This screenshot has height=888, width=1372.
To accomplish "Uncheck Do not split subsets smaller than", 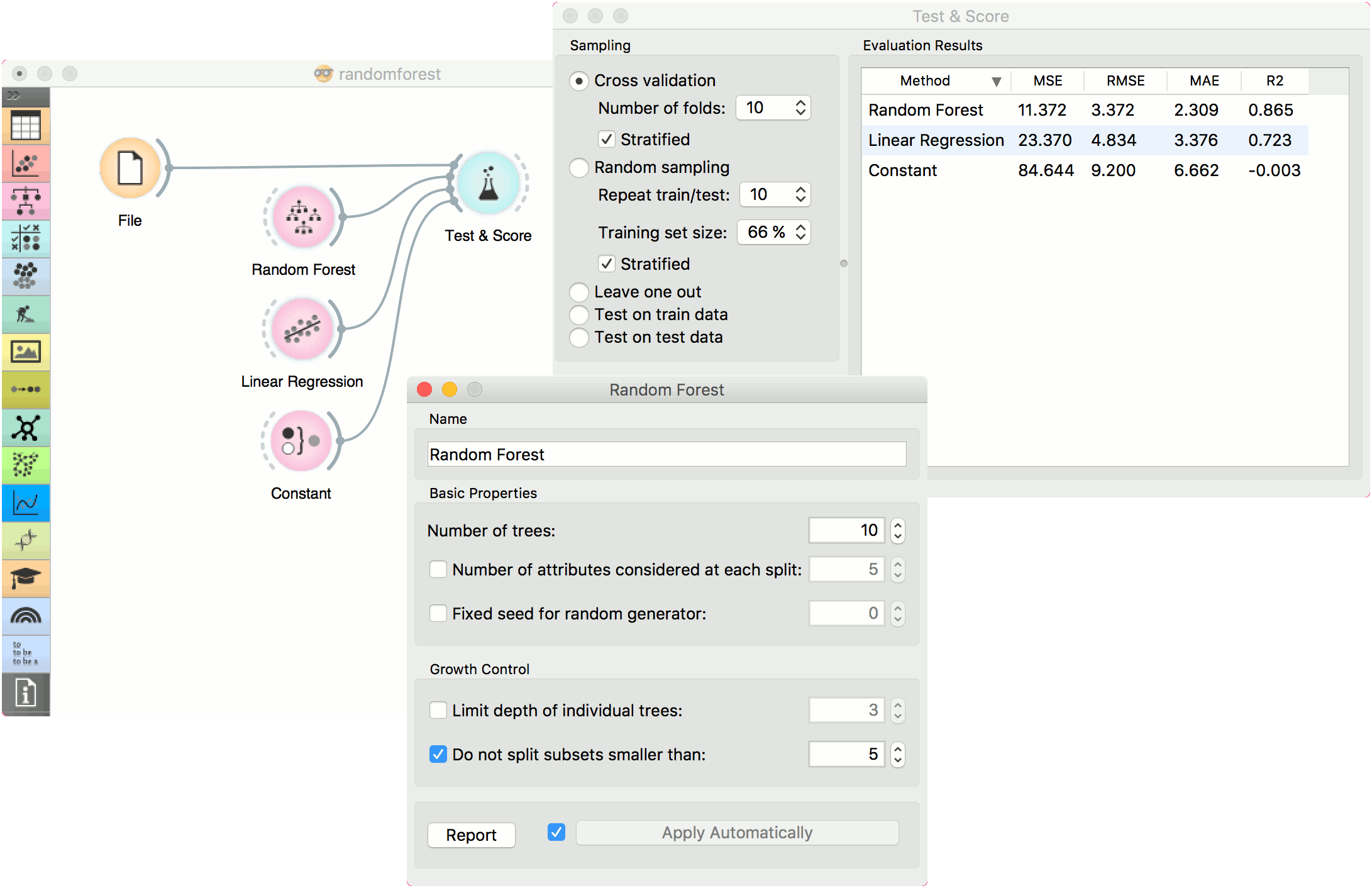I will click(438, 754).
